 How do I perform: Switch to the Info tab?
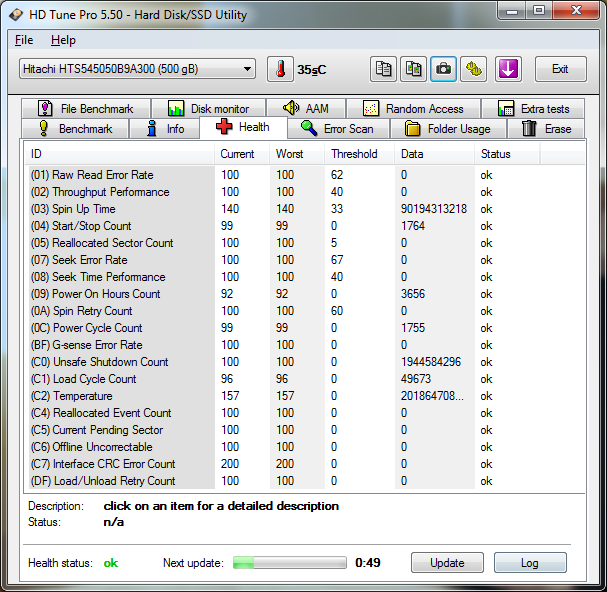[x=165, y=129]
